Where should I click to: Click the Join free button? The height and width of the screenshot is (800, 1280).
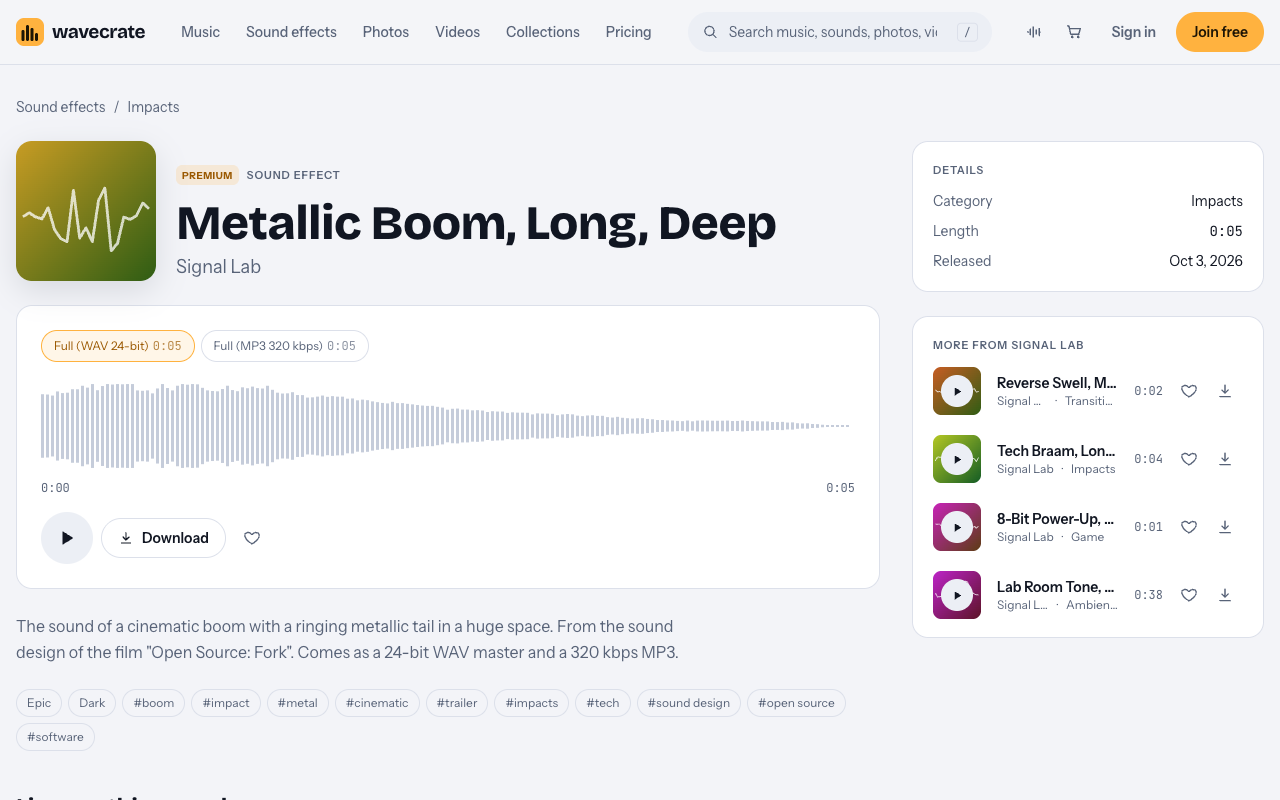tap(1220, 32)
